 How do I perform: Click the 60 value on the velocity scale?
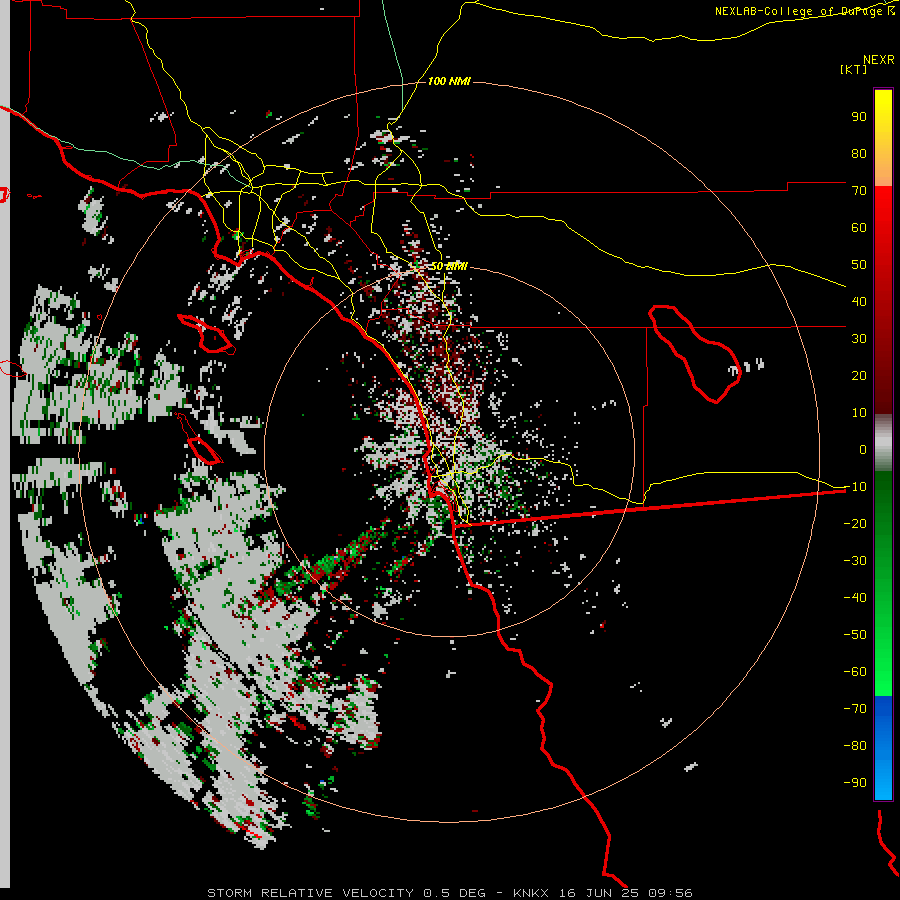coord(859,228)
